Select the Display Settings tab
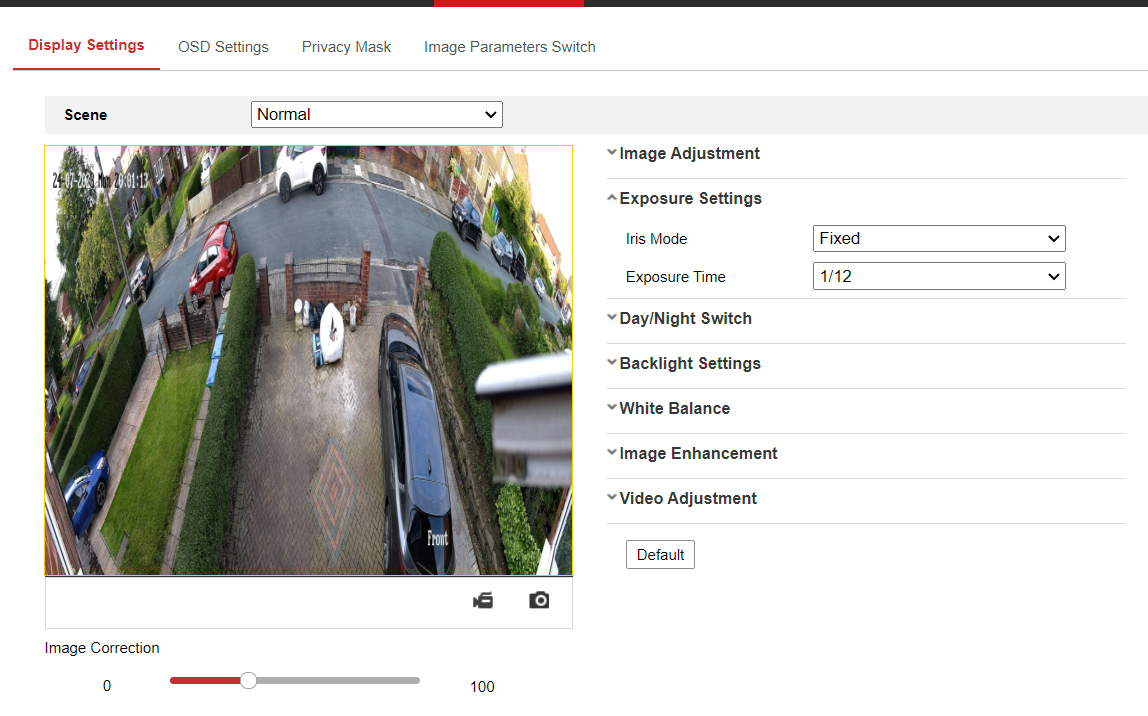The height and width of the screenshot is (716, 1148). click(86, 45)
